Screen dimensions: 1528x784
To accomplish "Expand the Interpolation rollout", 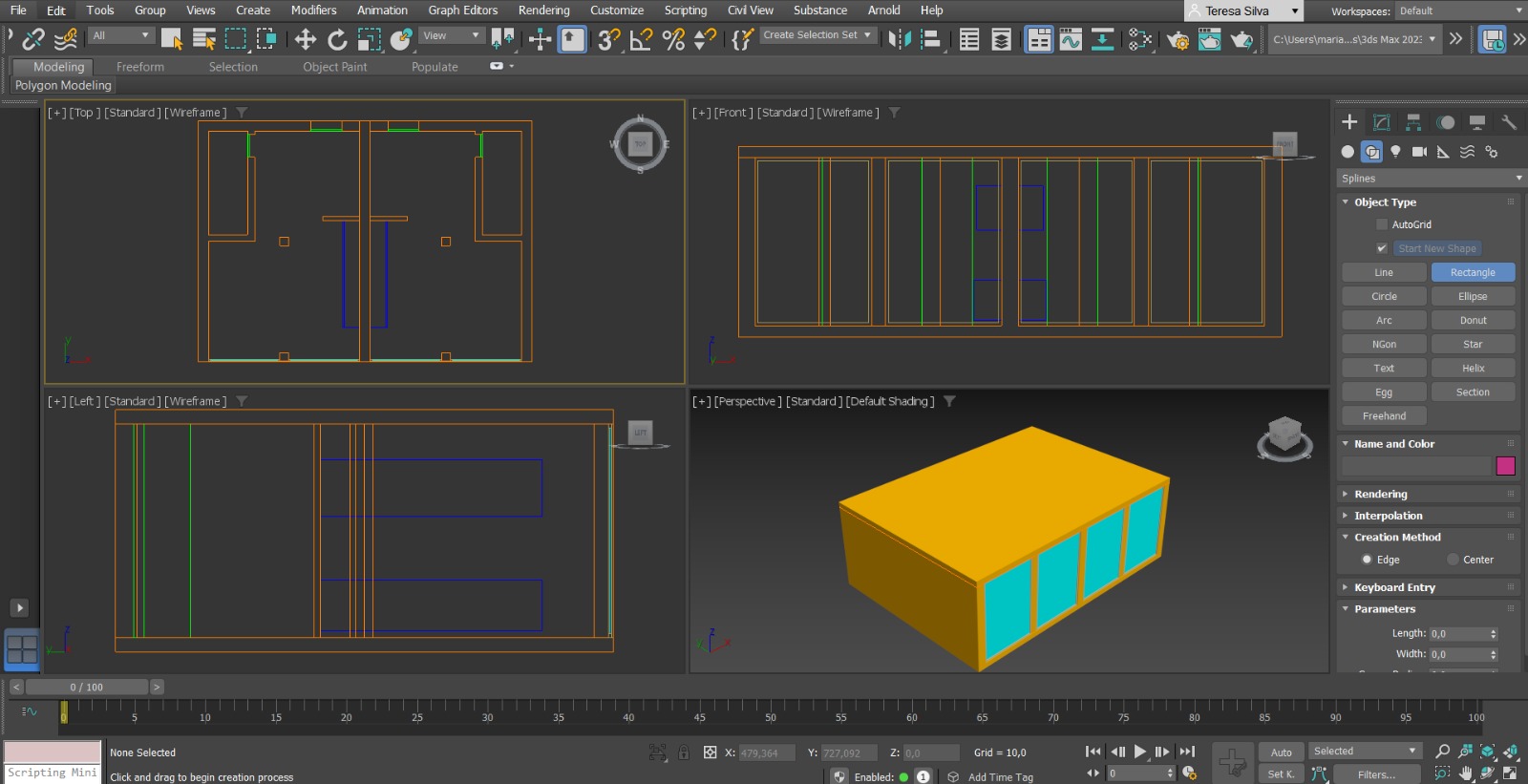I will pyautogui.click(x=1388, y=516).
